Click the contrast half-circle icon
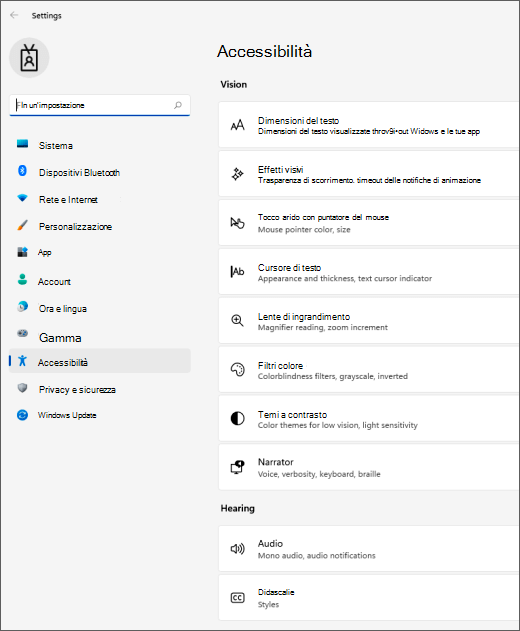 point(237,419)
